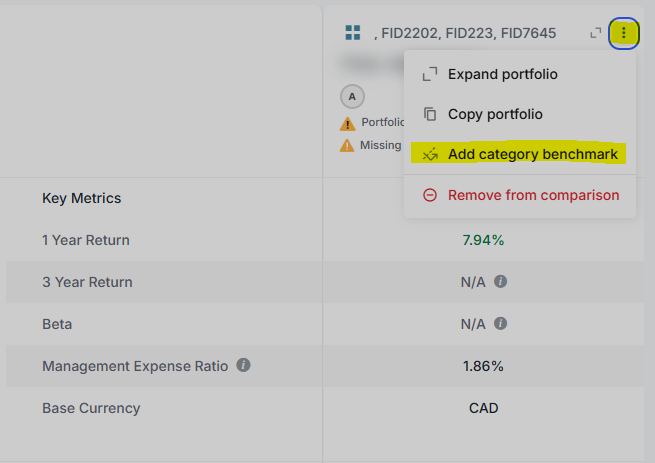Click the Key Metrics heading
This screenshot has width=655, height=463.
[x=82, y=198]
